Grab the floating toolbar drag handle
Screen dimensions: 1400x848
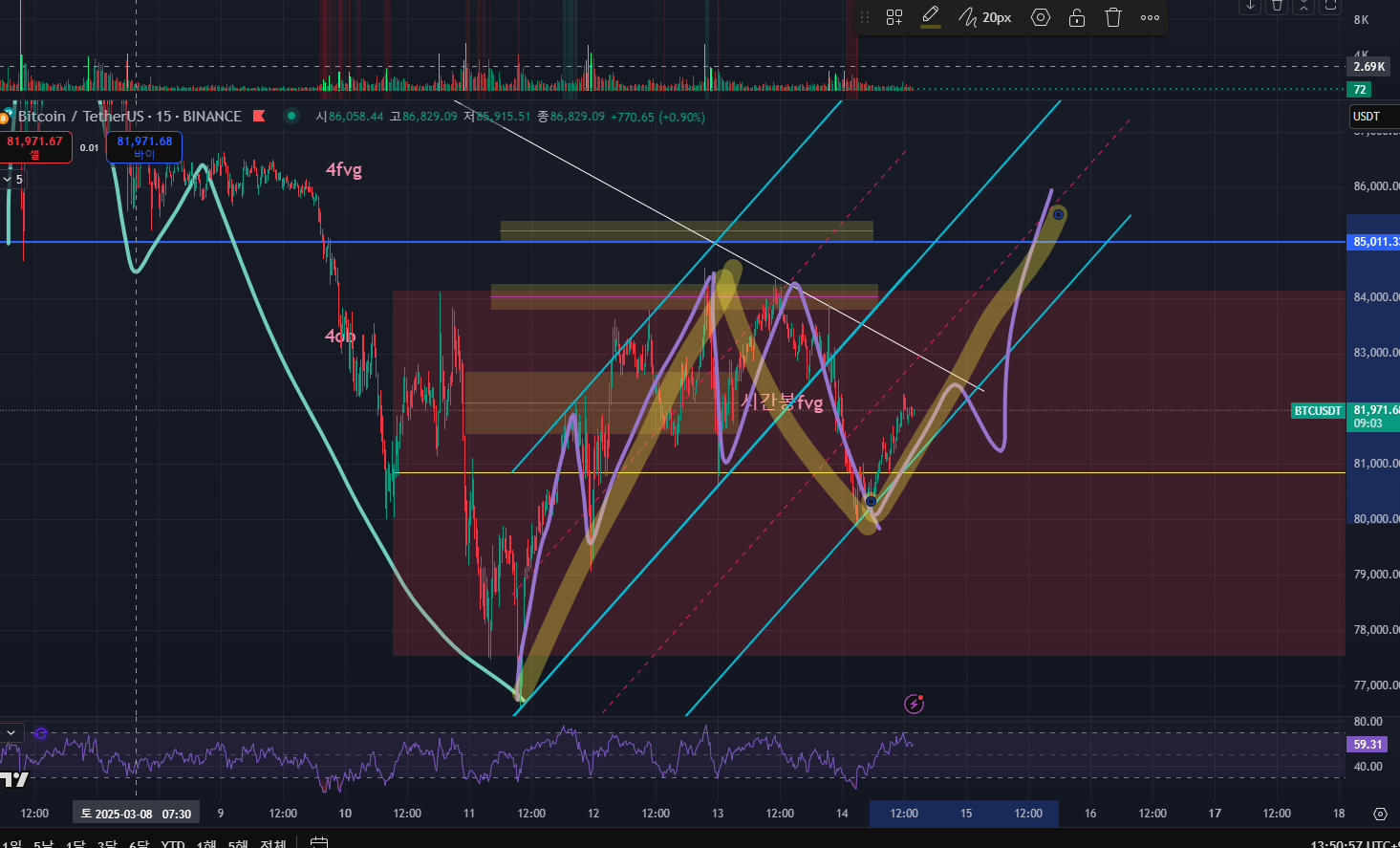865,17
